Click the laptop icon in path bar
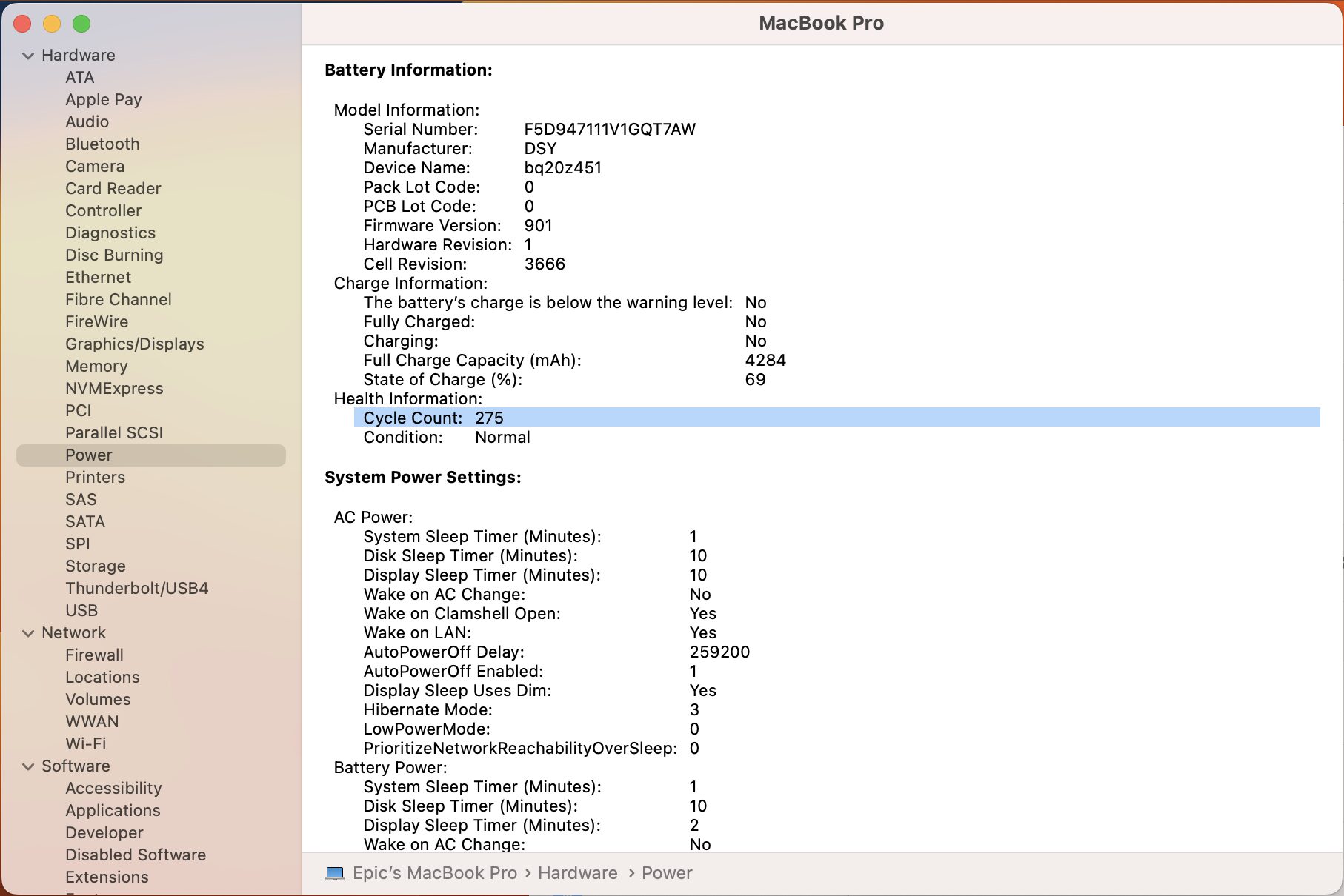This screenshot has width=1344, height=896. pos(335,874)
